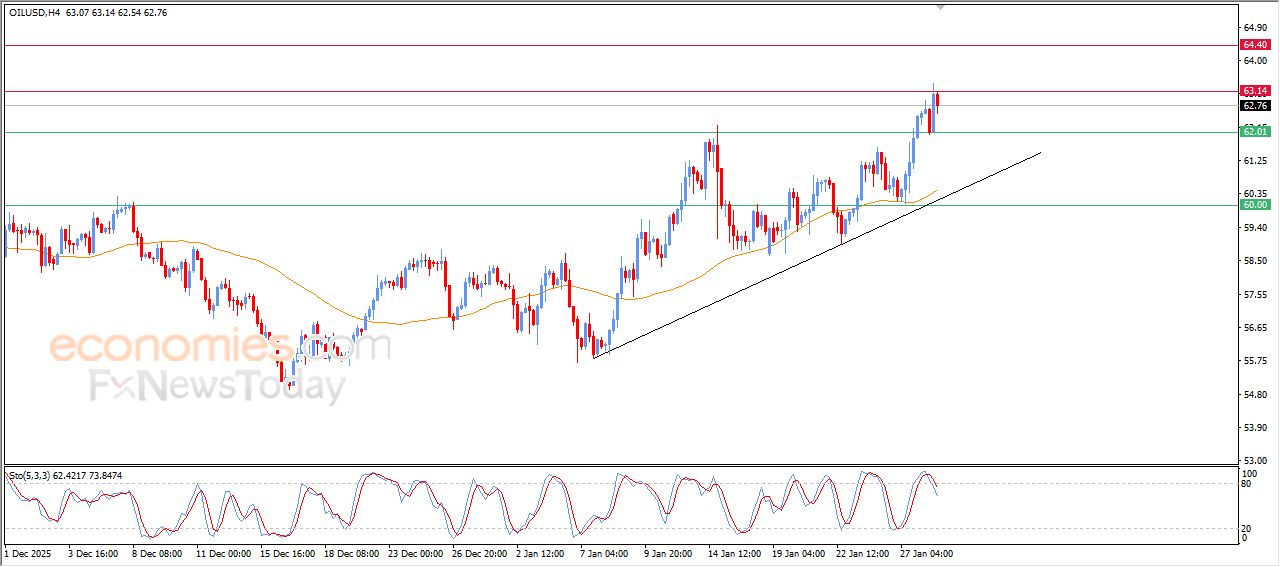
Task: Select the green 60.00 price tag
Action: click(1255, 205)
